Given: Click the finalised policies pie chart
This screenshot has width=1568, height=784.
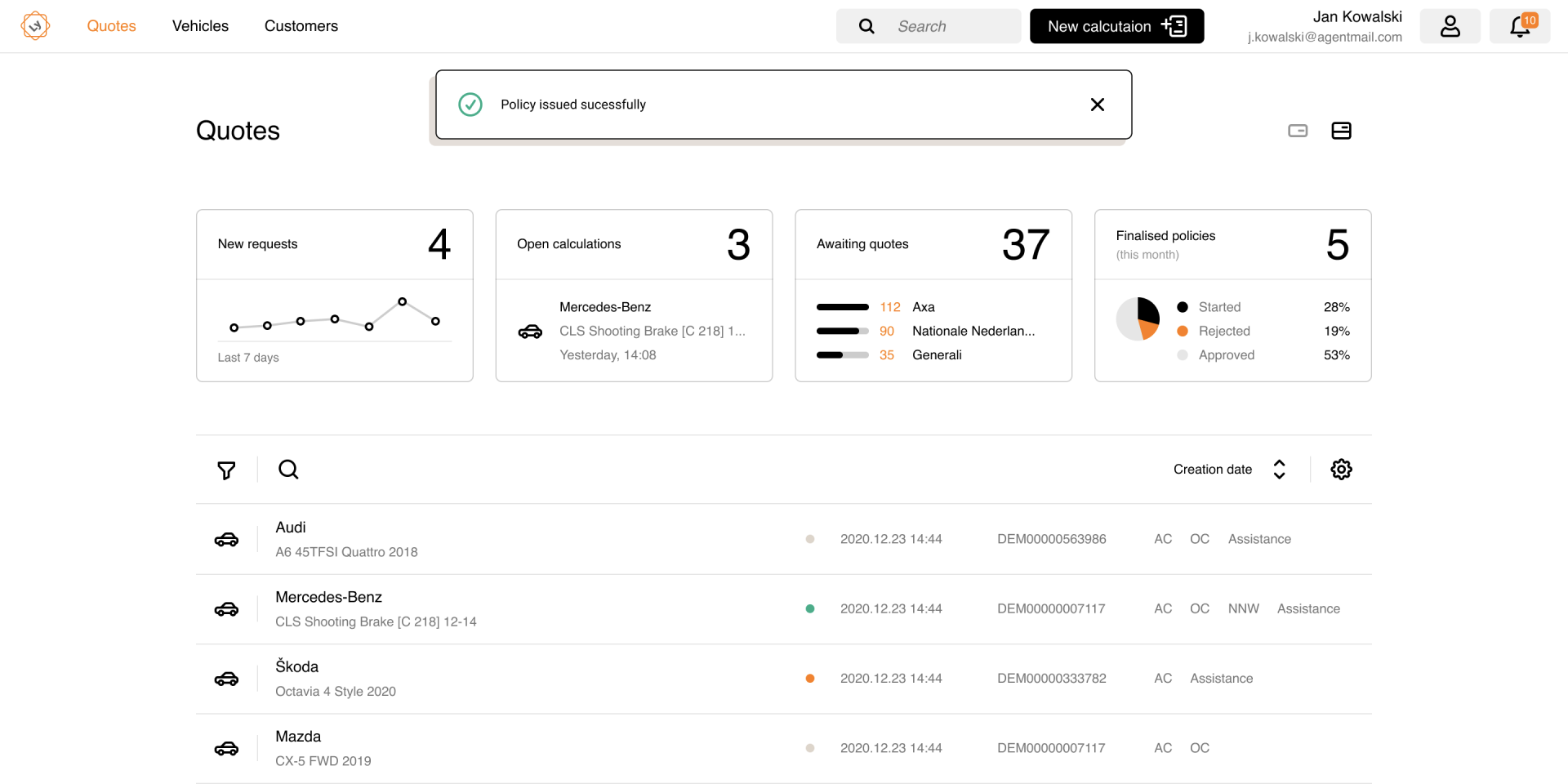Looking at the screenshot, I should (1138, 318).
